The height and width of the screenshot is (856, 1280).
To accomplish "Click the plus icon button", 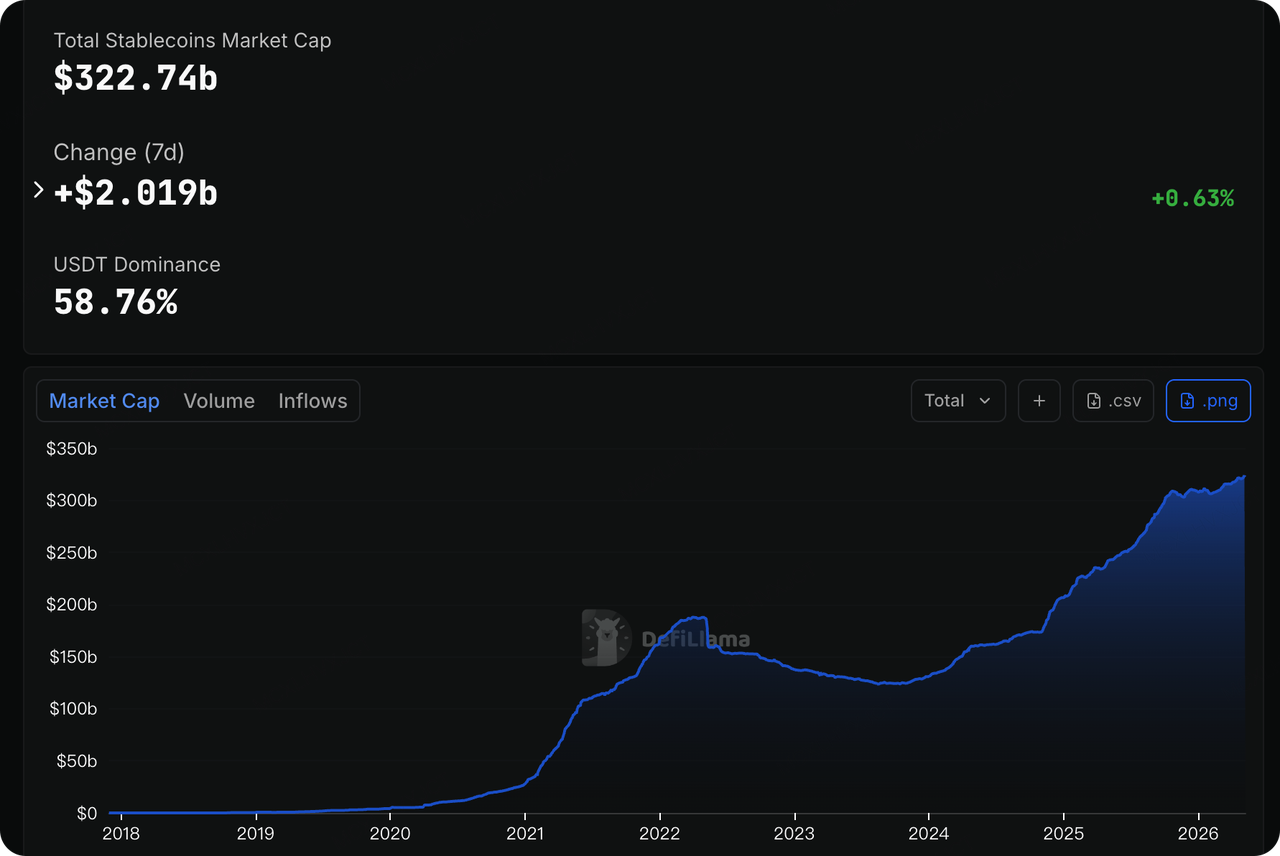I will tap(1039, 401).
